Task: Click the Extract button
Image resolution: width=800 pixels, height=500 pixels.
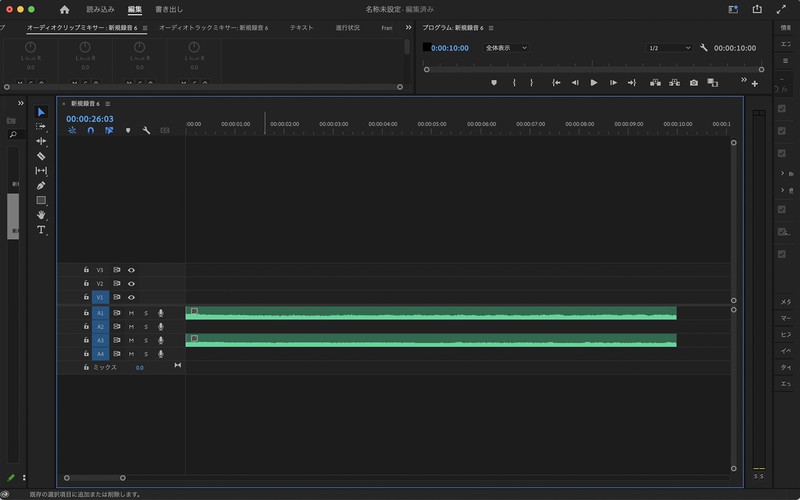Action: tap(674, 83)
